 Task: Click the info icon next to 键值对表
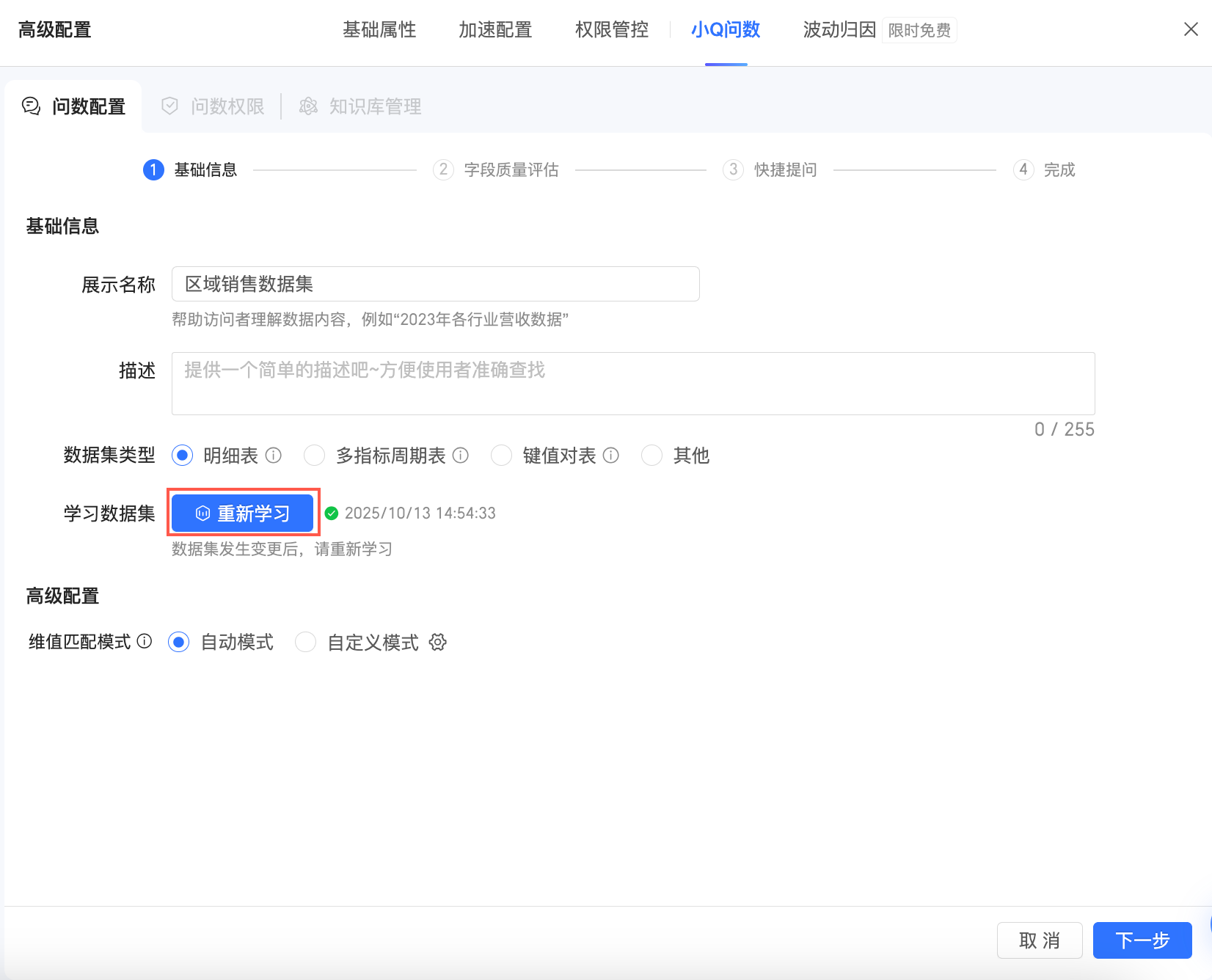point(611,456)
